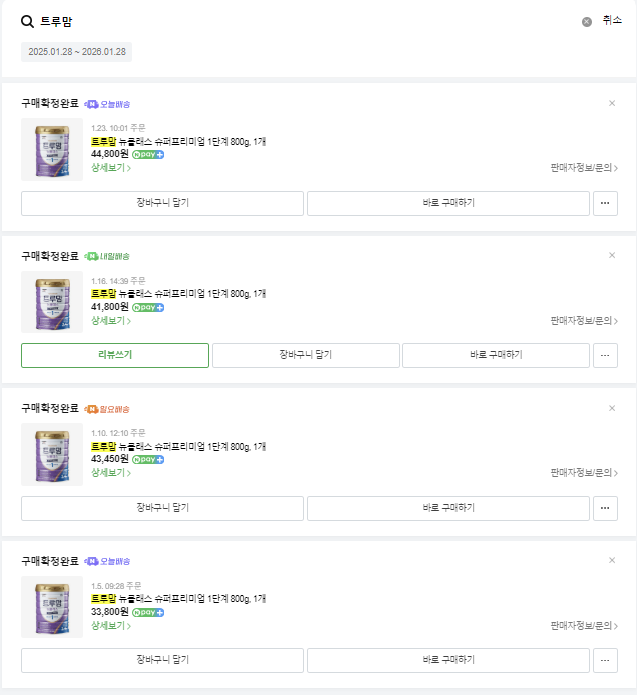Open more options for the 1.23 order
637x695 pixels.
[x=605, y=203]
